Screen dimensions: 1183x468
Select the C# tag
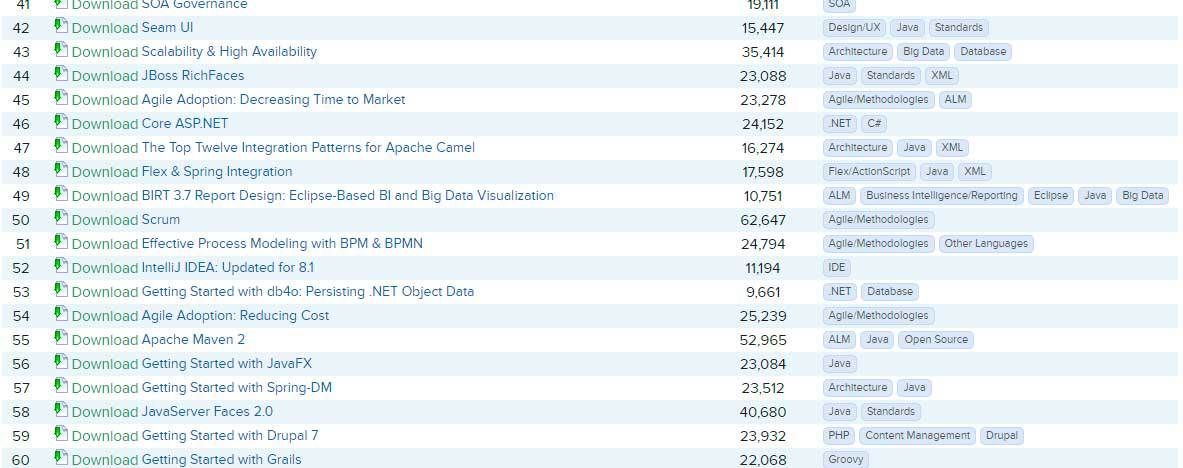click(x=874, y=124)
